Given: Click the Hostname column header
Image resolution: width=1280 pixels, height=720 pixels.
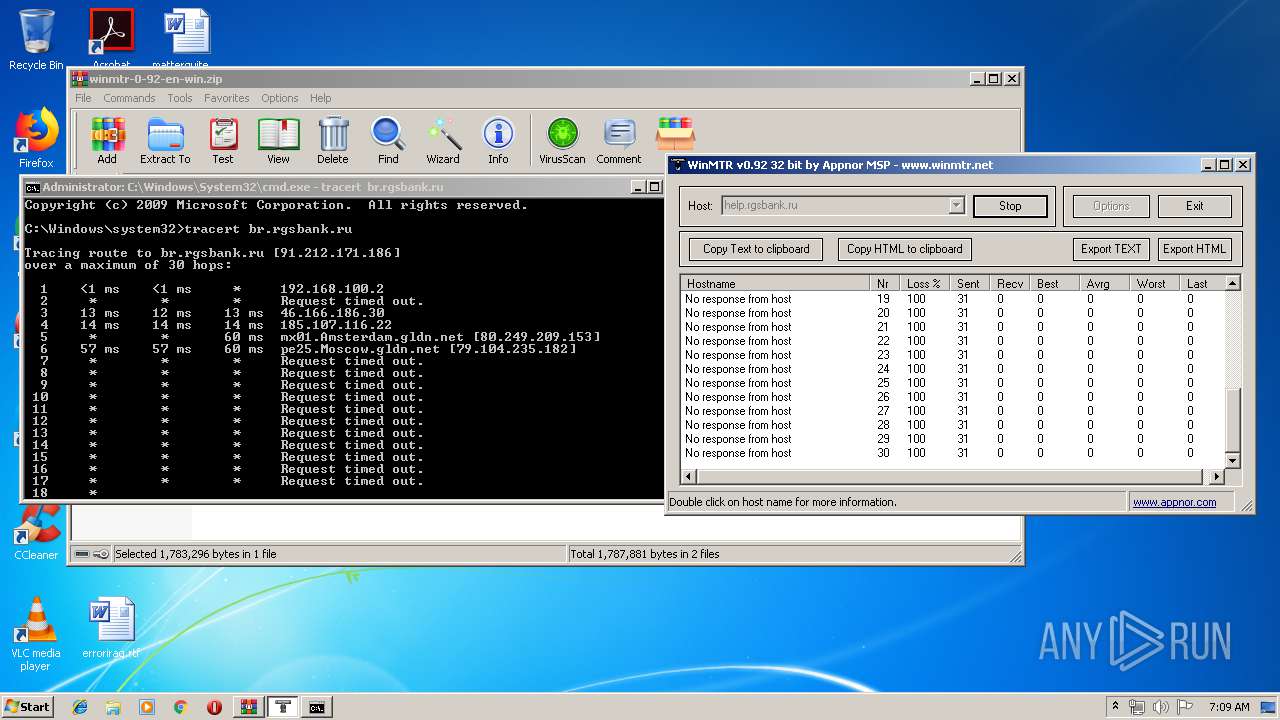Looking at the screenshot, I should [775, 284].
